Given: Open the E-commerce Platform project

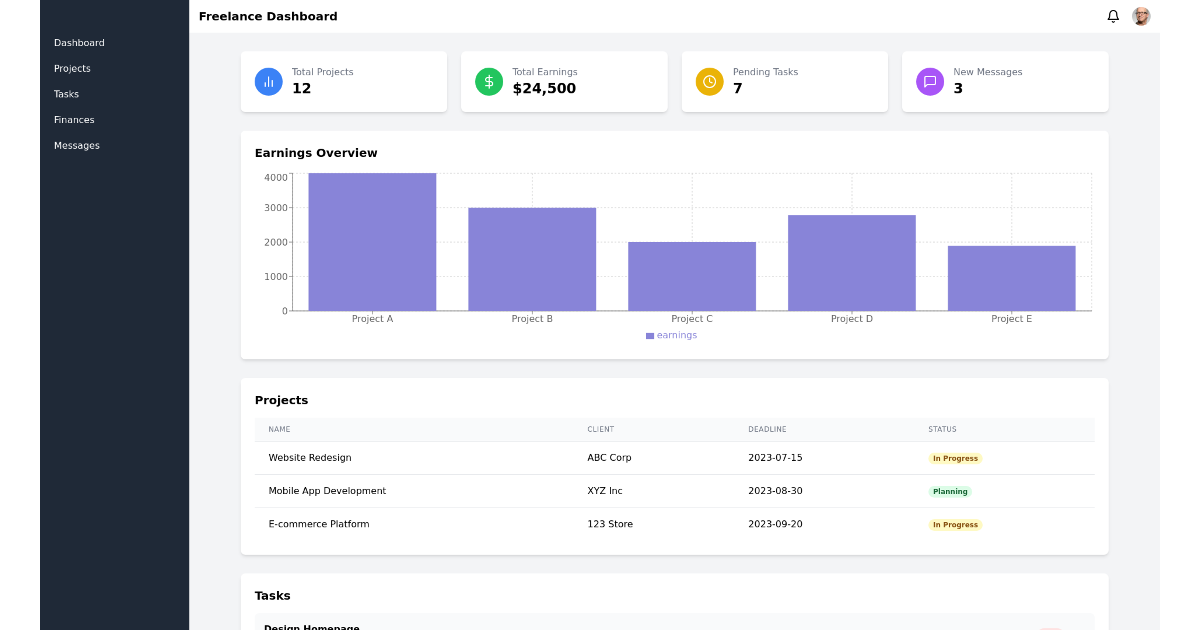Looking at the screenshot, I should [319, 524].
